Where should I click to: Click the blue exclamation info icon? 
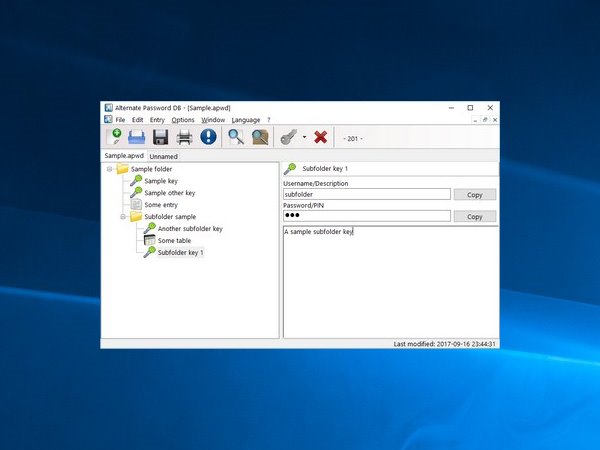[208, 137]
